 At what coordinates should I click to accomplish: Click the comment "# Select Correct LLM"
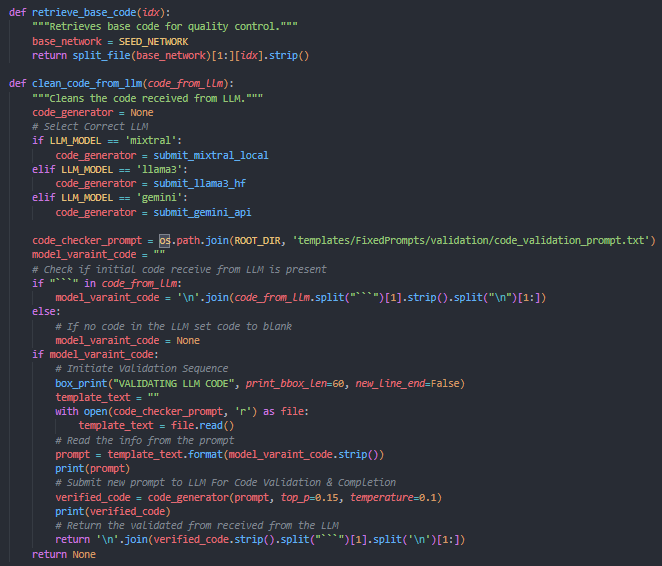click(x=90, y=126)
